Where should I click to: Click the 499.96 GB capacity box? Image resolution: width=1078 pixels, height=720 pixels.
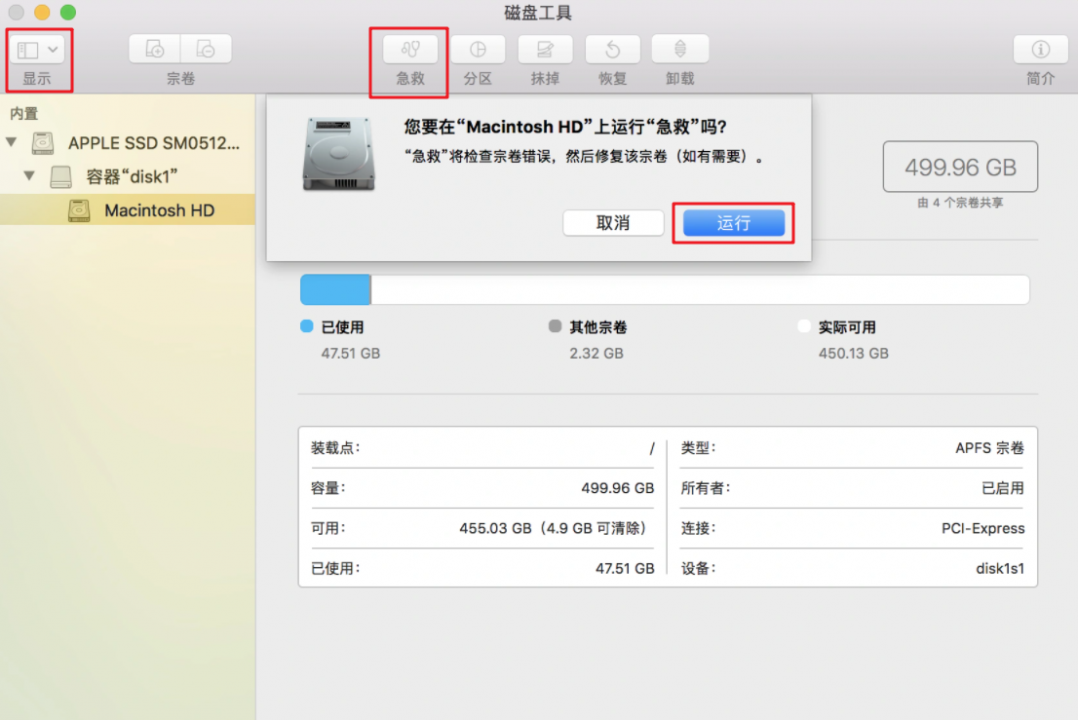(x=960, y=166)
